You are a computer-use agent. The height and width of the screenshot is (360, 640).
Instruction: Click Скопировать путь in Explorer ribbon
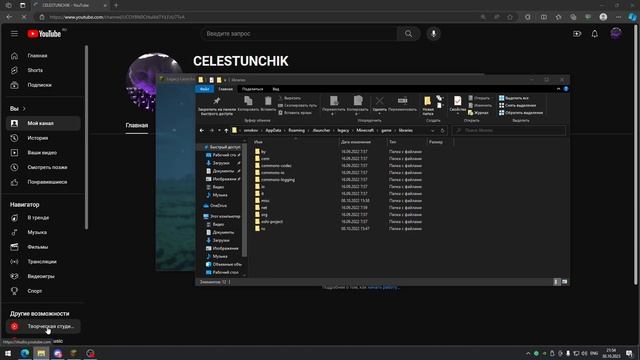[298, 105]
